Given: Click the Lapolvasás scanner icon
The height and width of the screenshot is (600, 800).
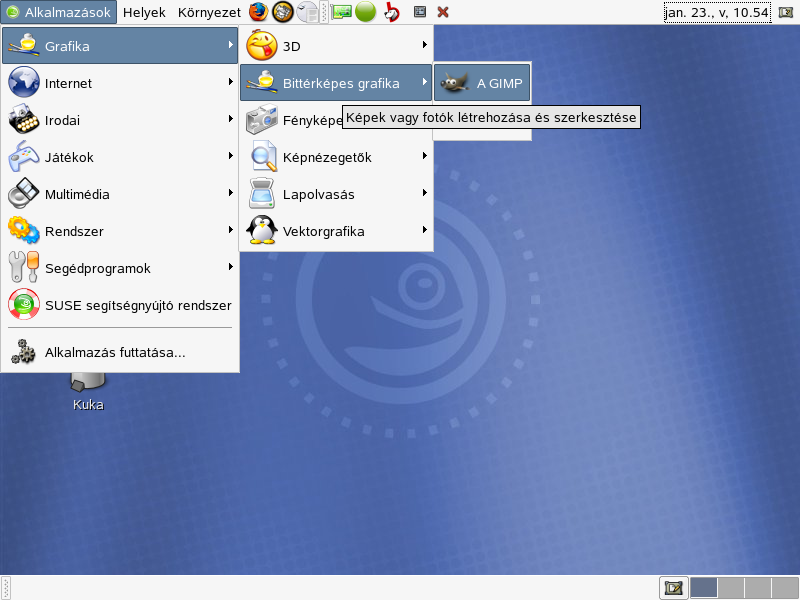Looking at the screenshot, I should click(262, 194).
